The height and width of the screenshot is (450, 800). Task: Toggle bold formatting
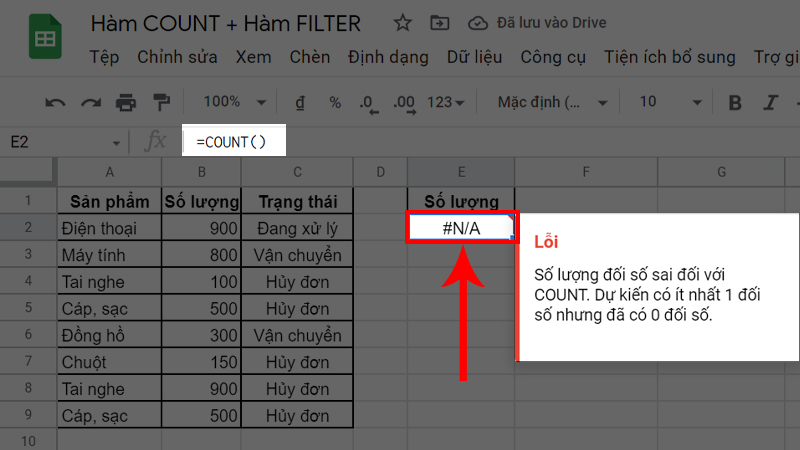pos(736,102)
